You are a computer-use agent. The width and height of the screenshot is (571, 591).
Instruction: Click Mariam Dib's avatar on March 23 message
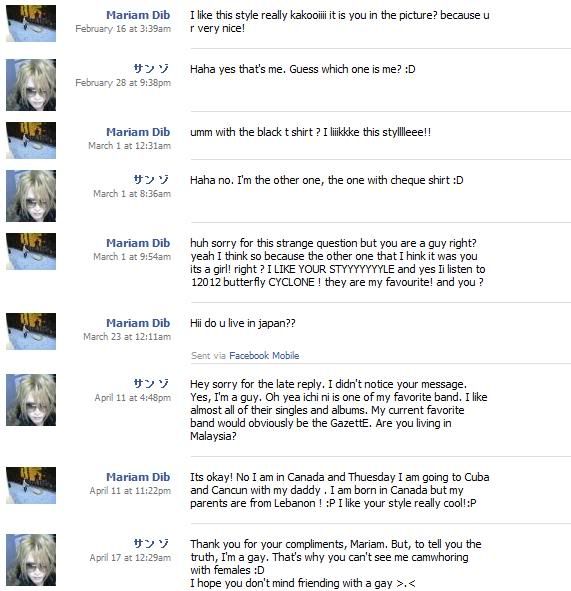(31, 331)
